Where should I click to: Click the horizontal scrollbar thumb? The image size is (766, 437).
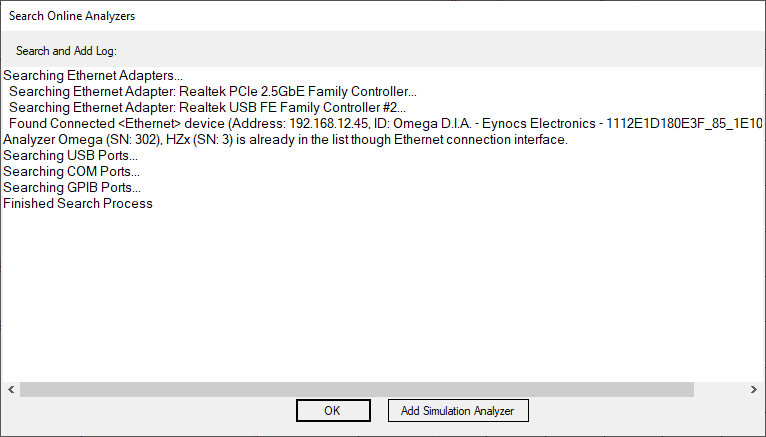[356, 389]
